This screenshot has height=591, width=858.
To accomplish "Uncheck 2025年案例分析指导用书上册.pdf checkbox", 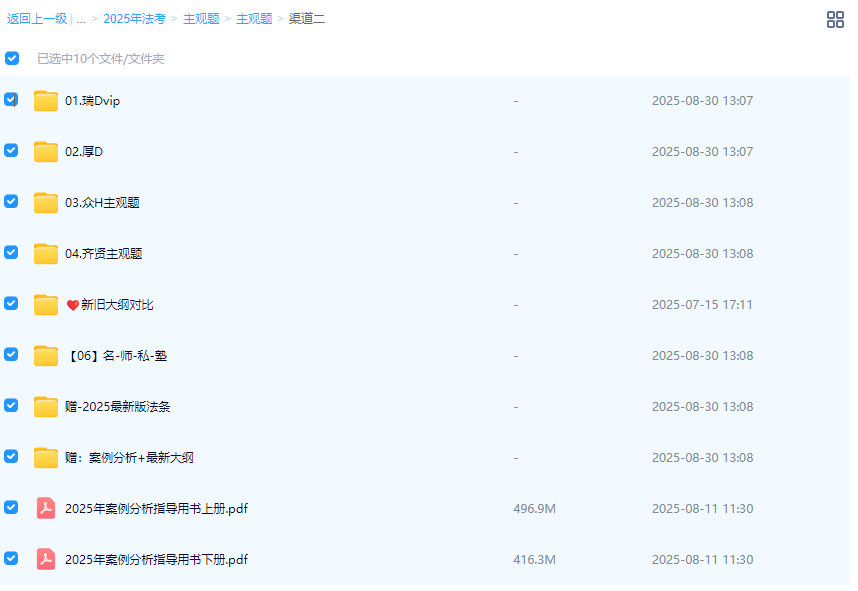I will tap(11, 507).
